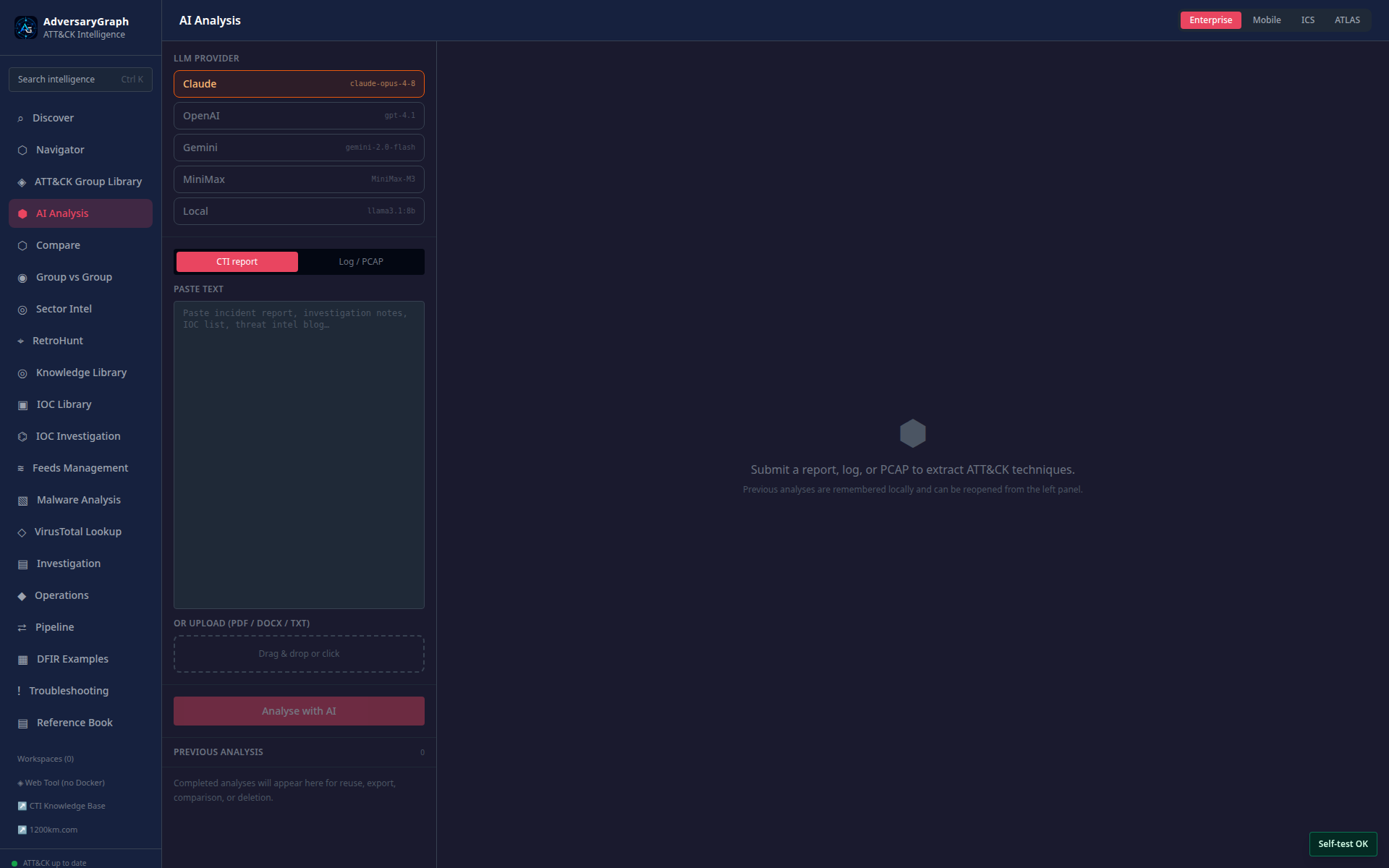This screenshot has height=868, width=1389.
Task: Click the green ATT&CK status dot
Action: (14, 863)
